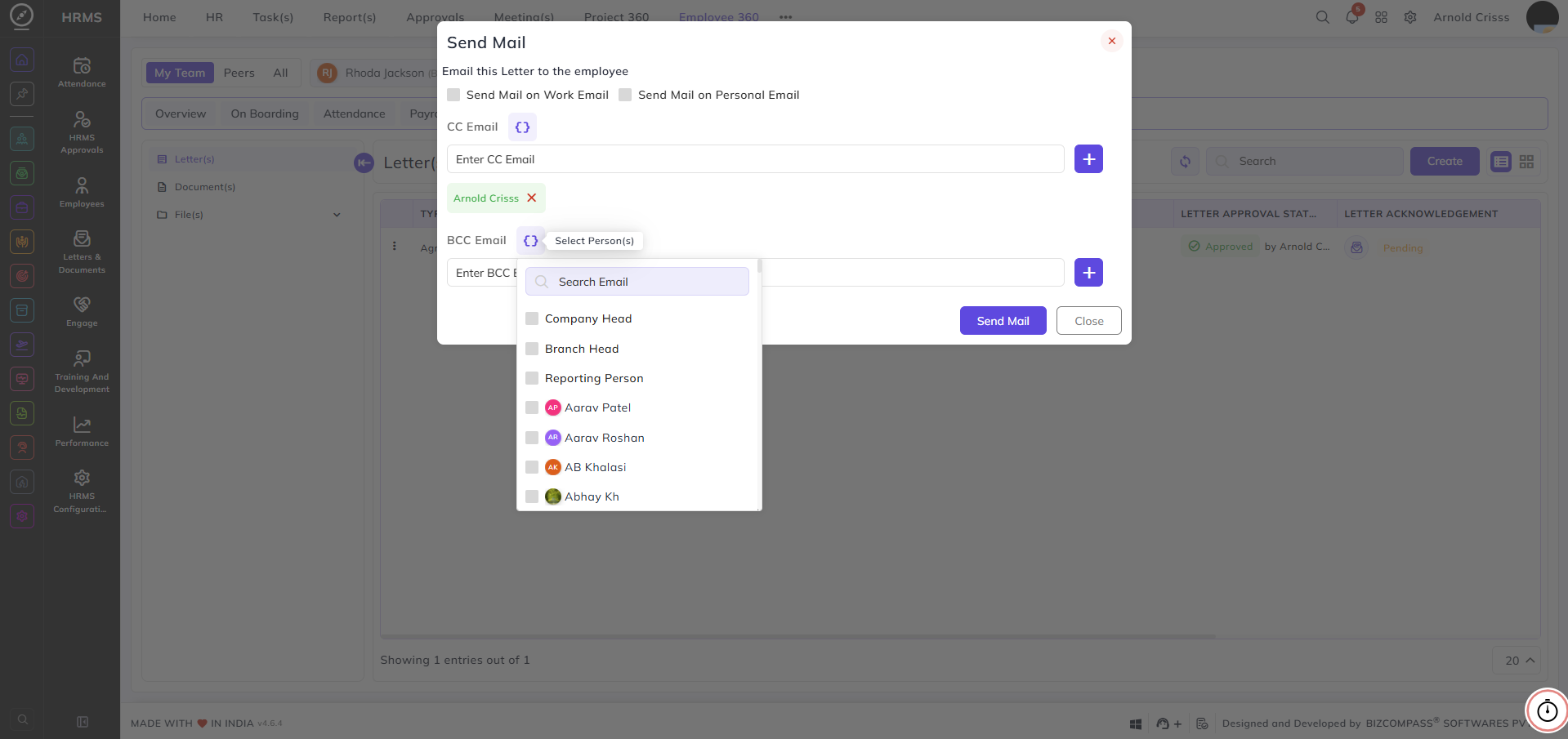Open Arnold Crisss user menu
1568x739 pixels.
tap(1471, 17)
